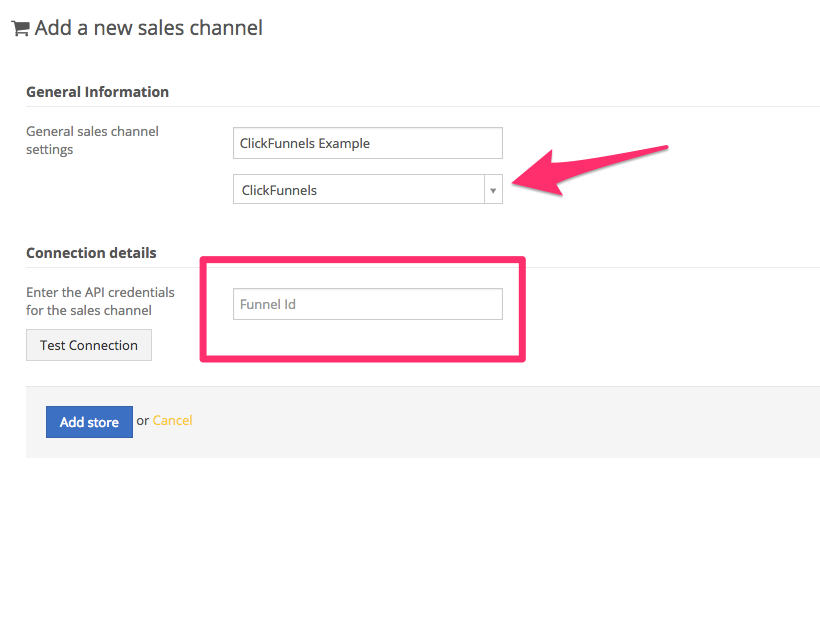Click the Enter the API credentials label
The height and width of the screenshot is (636, 820).
point(100,301)
